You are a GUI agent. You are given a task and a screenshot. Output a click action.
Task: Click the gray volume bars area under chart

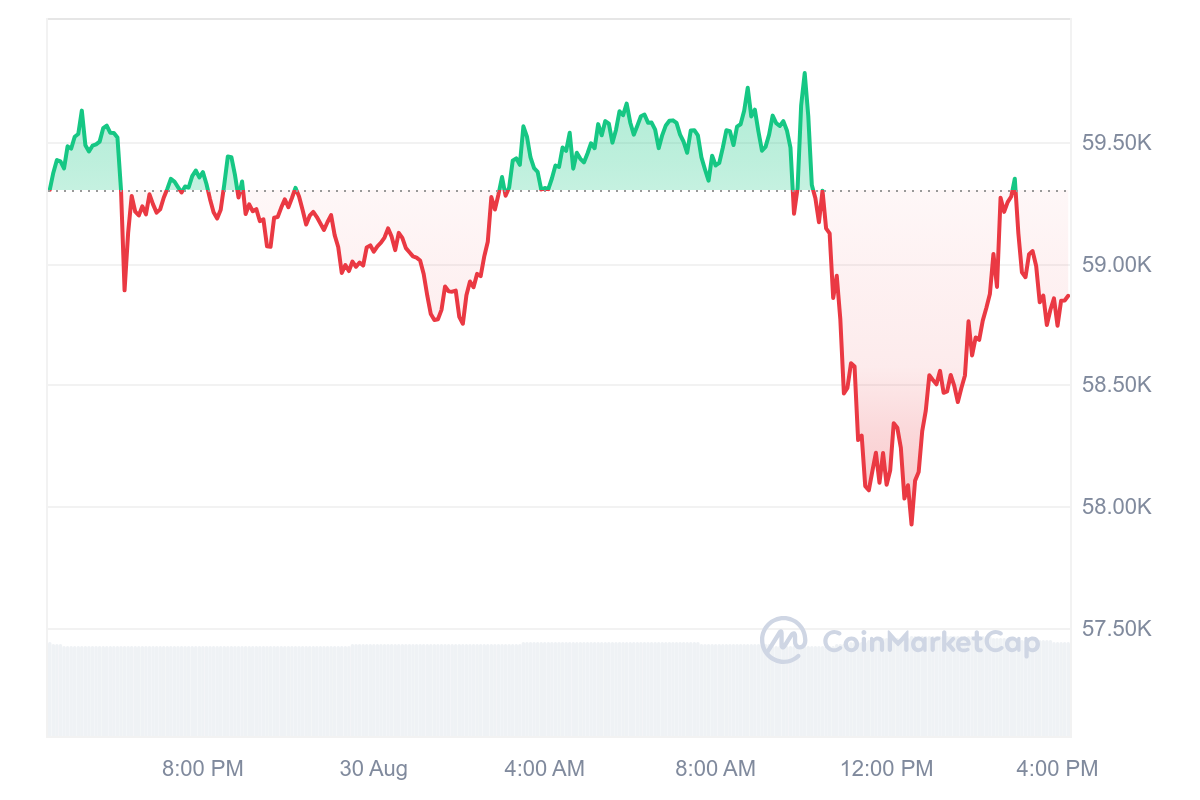coord(558,690)
